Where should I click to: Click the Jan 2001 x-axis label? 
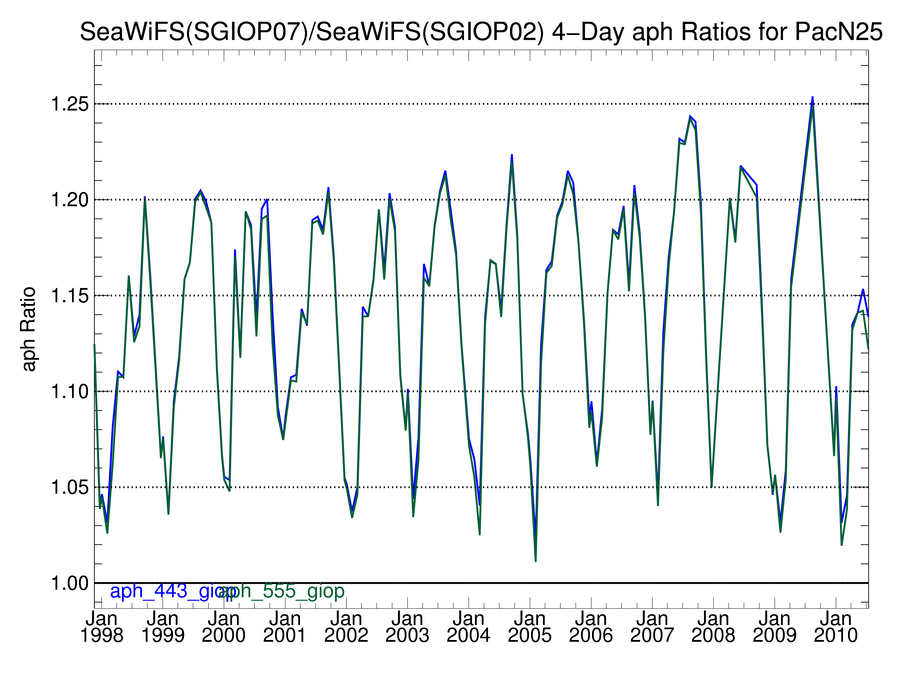285,627
